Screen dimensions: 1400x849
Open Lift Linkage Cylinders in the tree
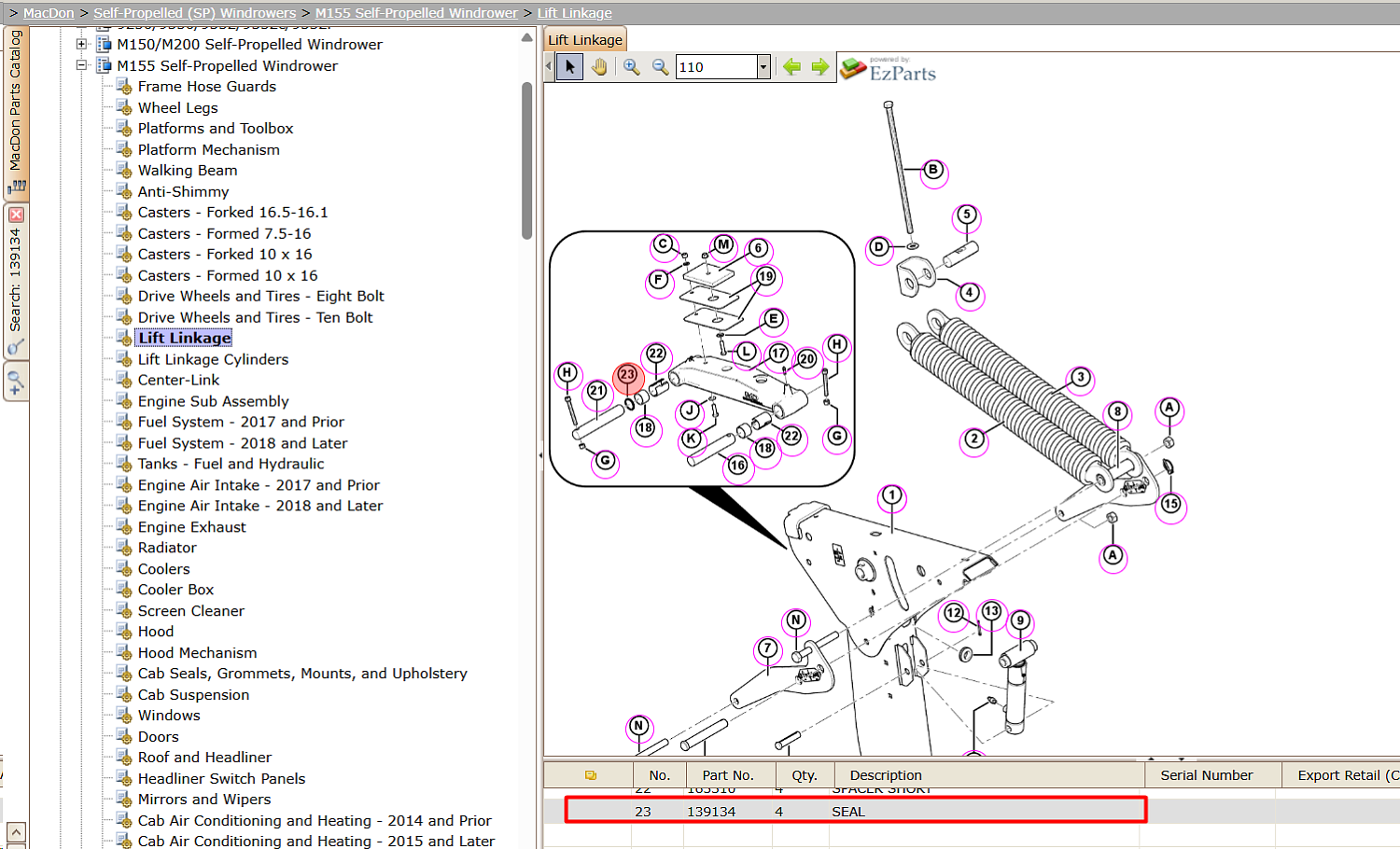(213, 359)
